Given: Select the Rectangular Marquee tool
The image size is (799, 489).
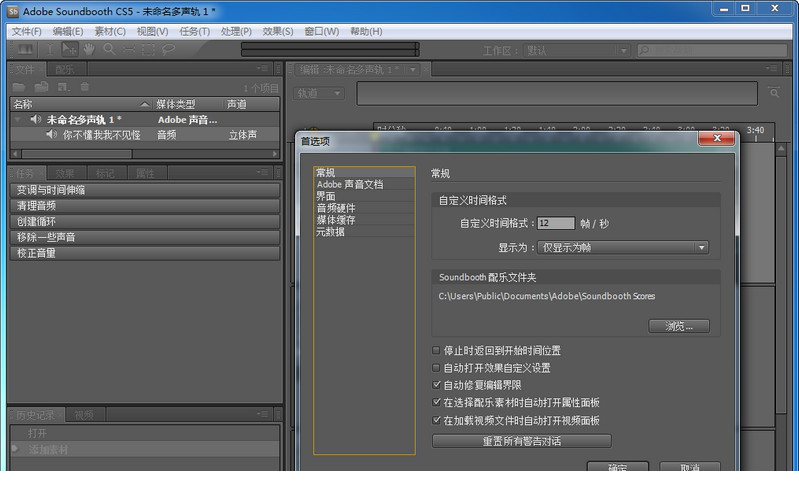Looking at the screenshot, I should click(x=148, y=49).
